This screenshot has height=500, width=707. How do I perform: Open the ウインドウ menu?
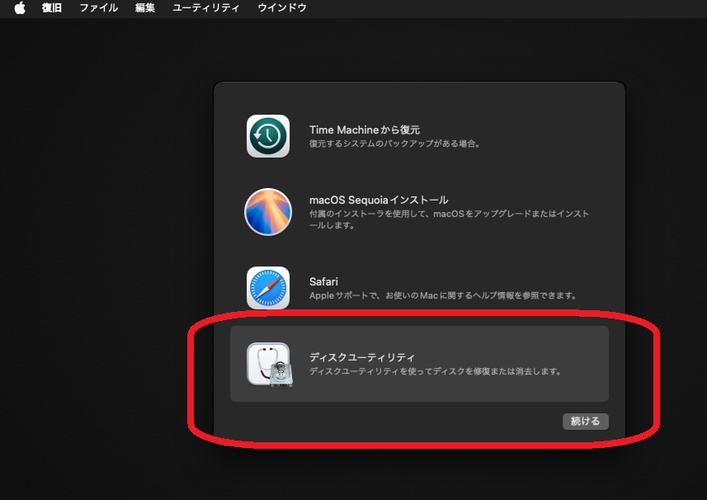(x=282, y=8)
